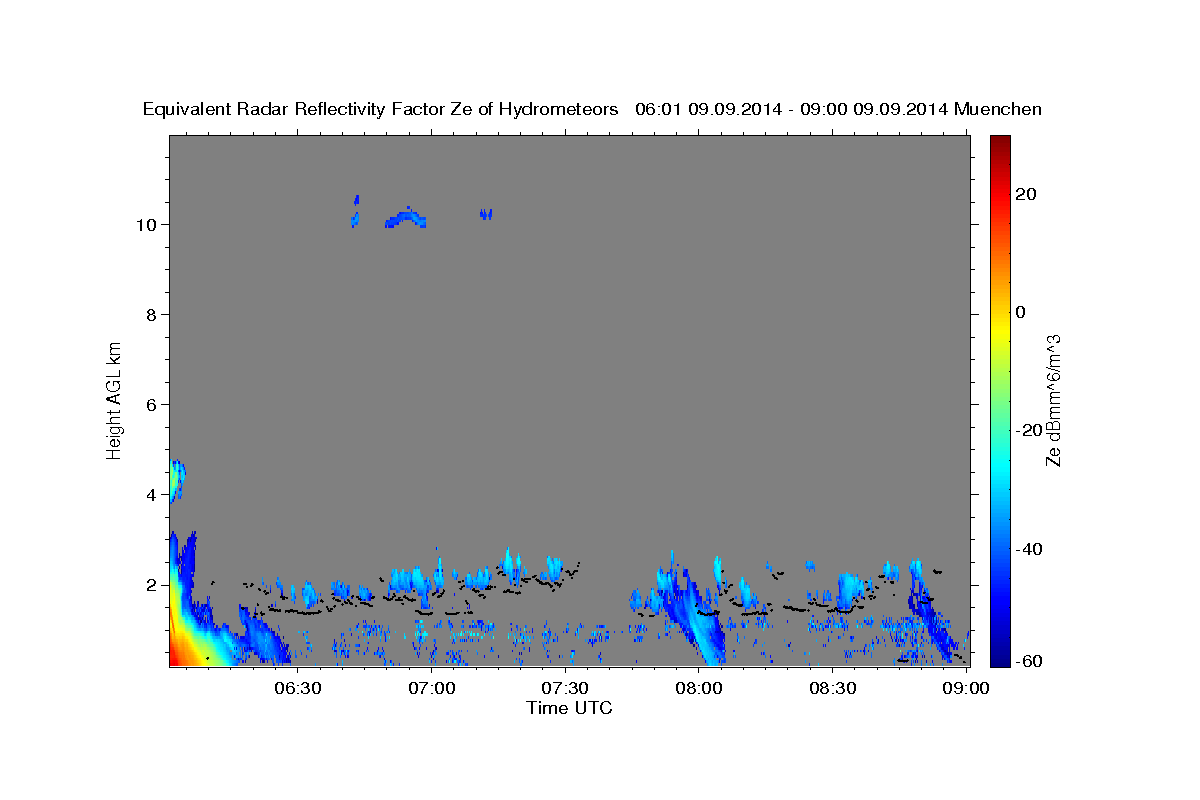
Task: Click the plot title text
Action: pyautogui.click(x=592, y=109)
